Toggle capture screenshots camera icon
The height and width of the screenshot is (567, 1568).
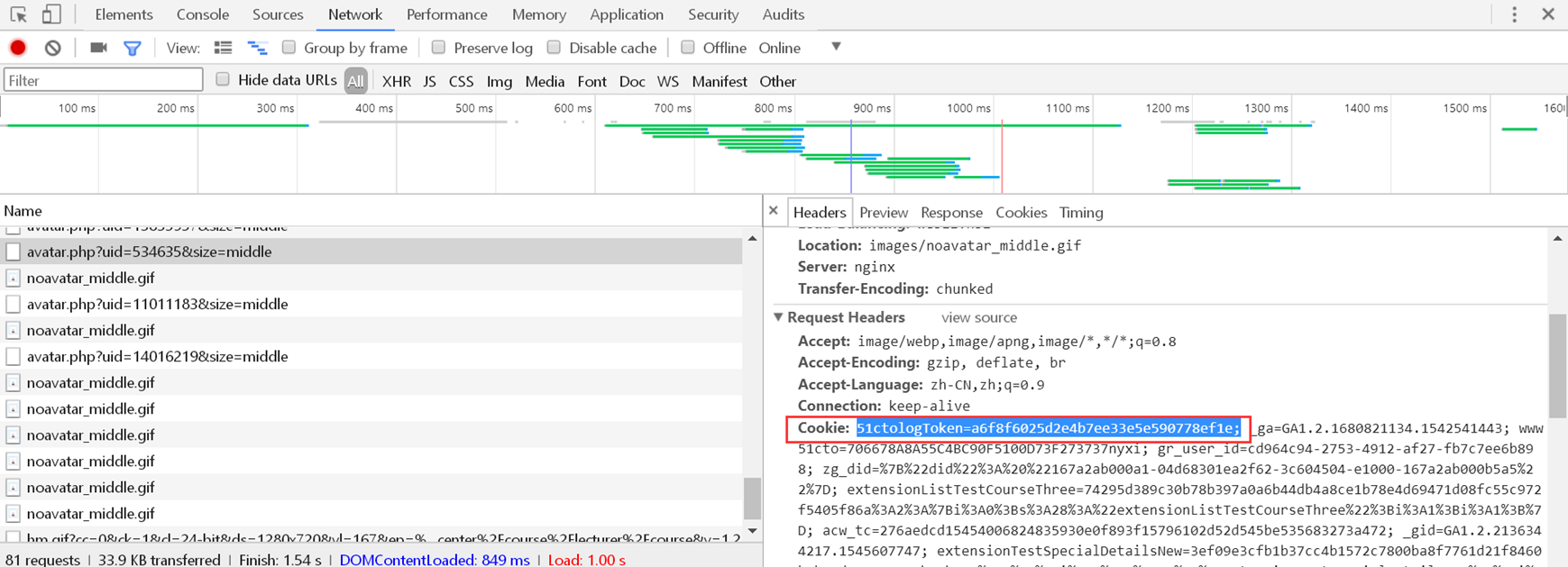(x=98, y=48)
